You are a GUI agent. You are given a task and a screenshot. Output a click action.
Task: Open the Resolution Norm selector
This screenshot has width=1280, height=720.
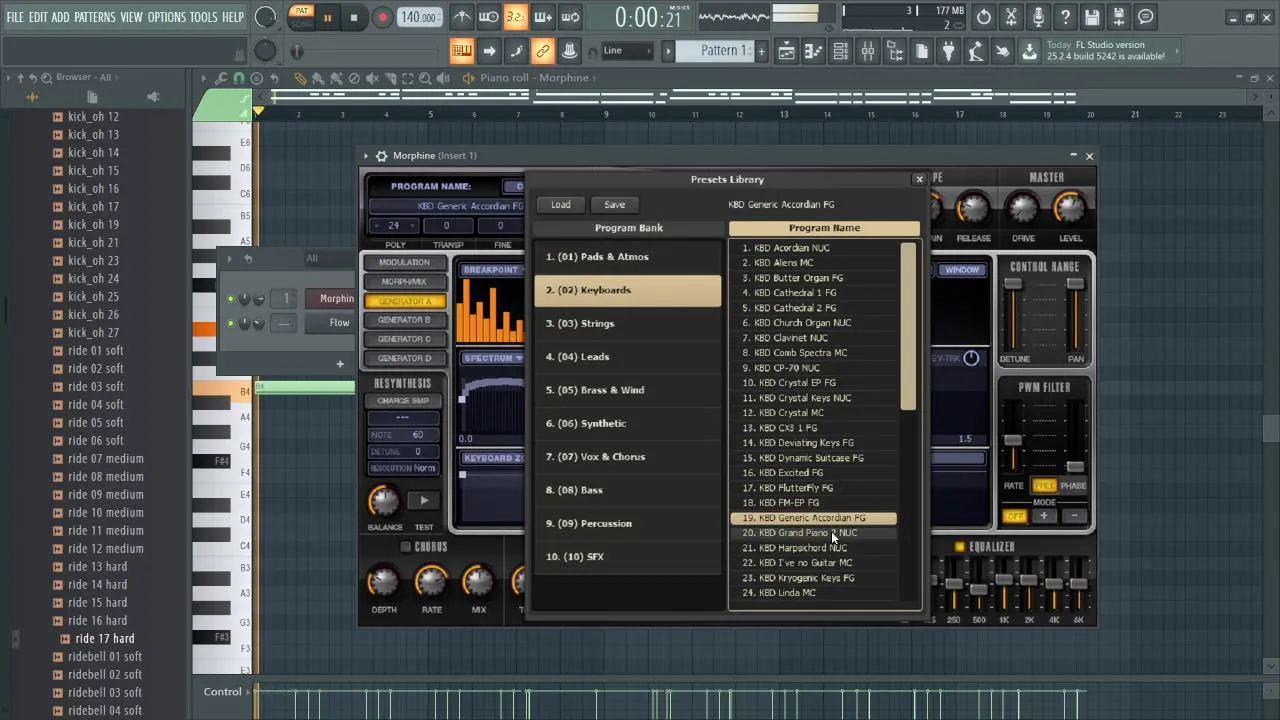403,468
